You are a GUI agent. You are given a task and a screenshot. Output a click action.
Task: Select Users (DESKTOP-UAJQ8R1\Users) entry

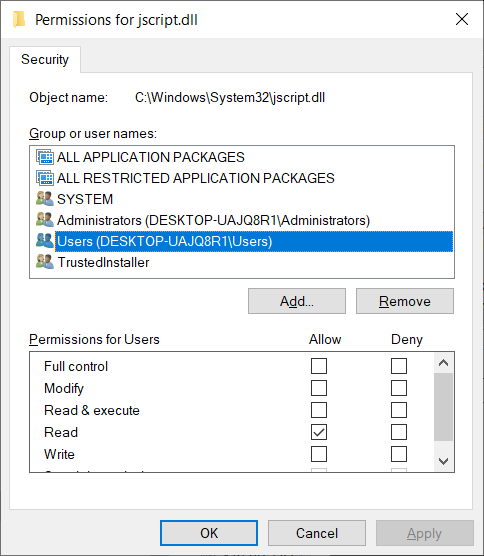(x=254, y=241)
